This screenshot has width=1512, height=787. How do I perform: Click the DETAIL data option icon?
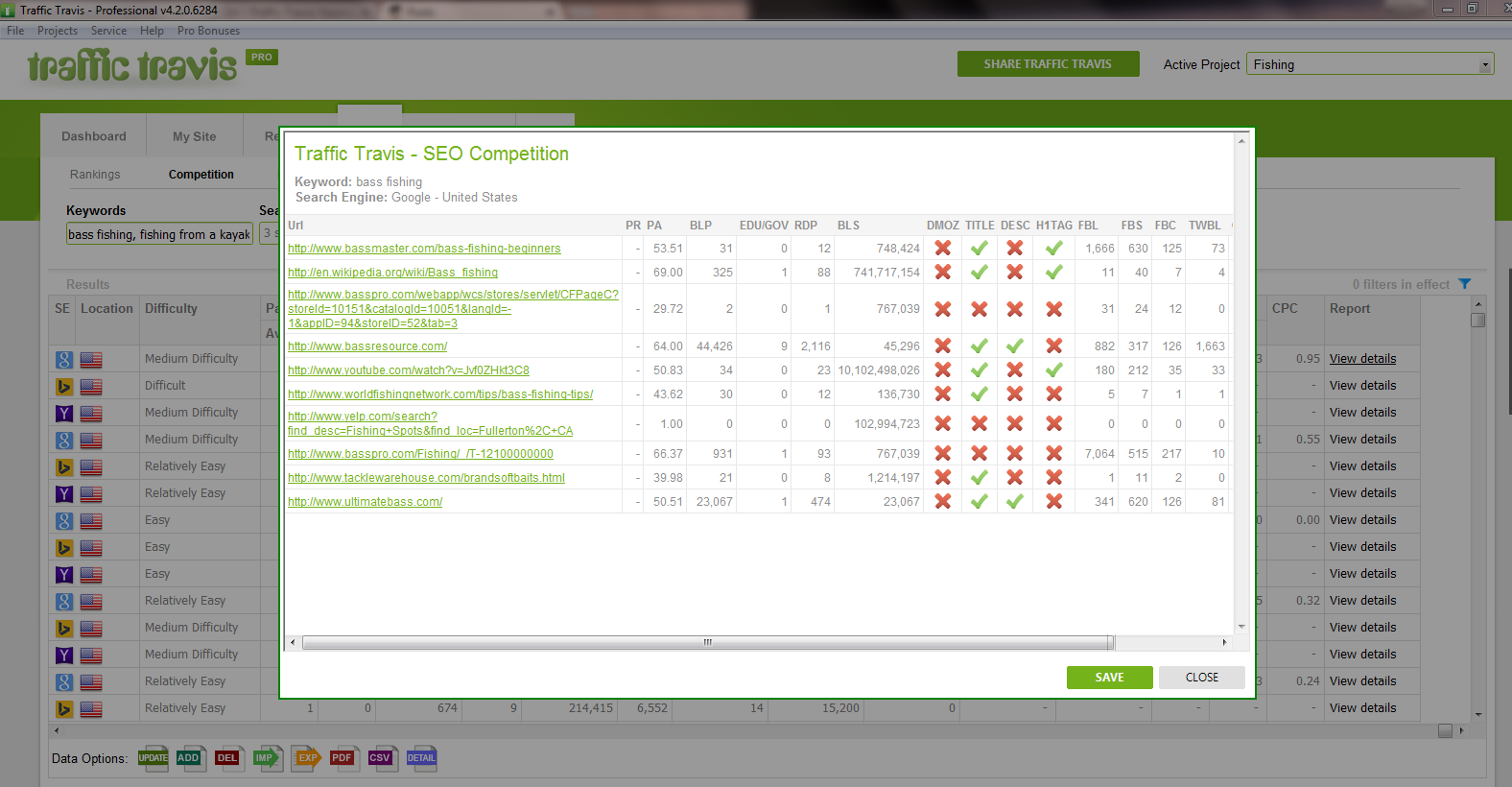[421, 757]
